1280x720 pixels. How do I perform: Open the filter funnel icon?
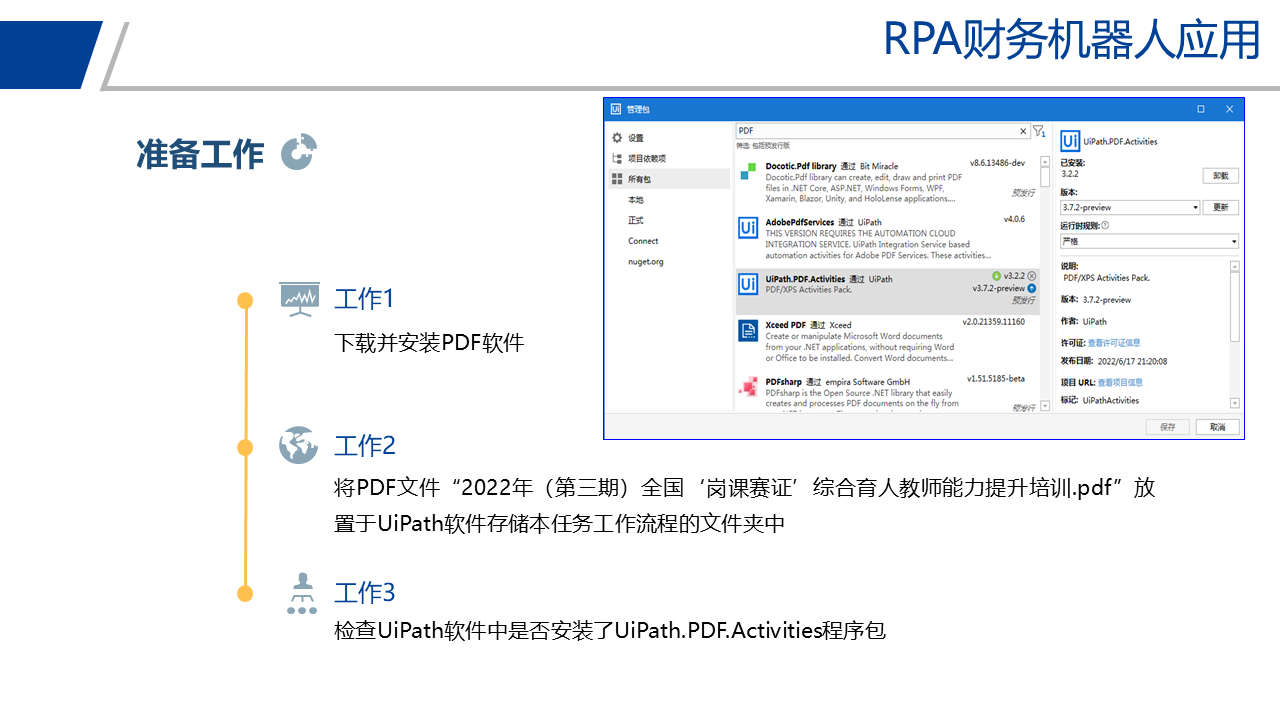(1039, 131)
